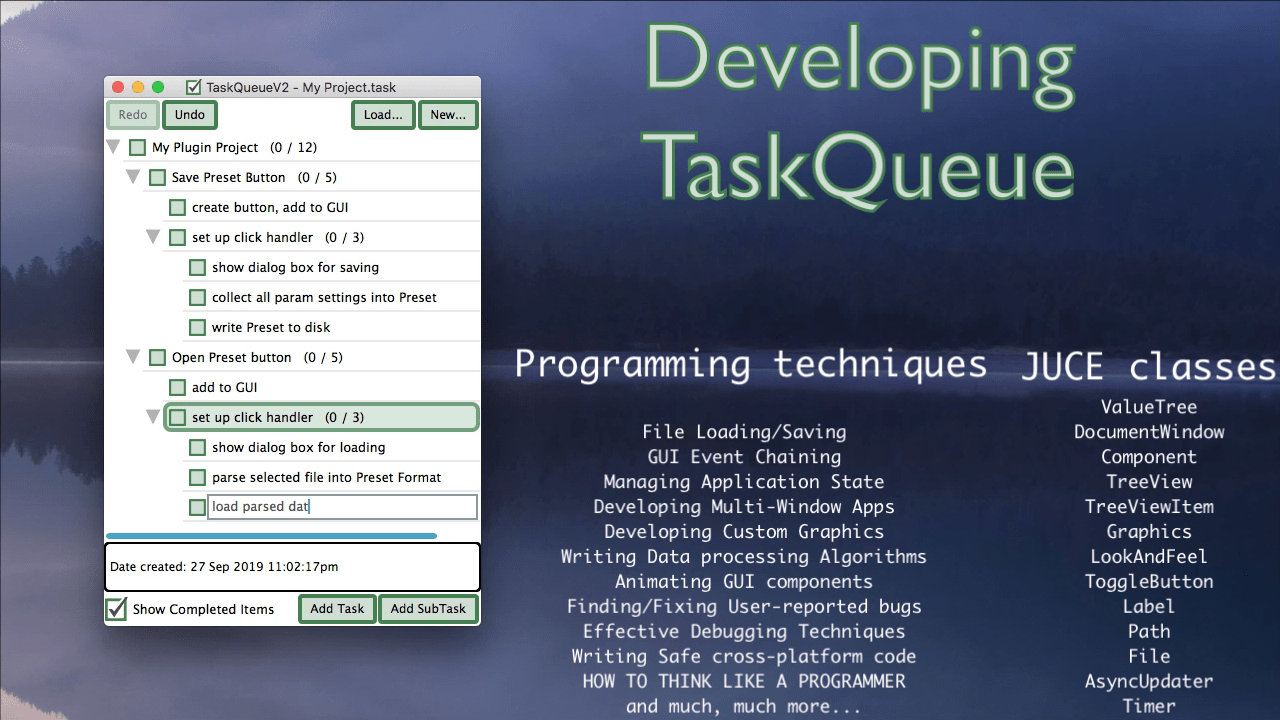Viewport: 1280px width, 720px height.
Task: Select parse selected file into Preset Format row
Action: (332, 478)
